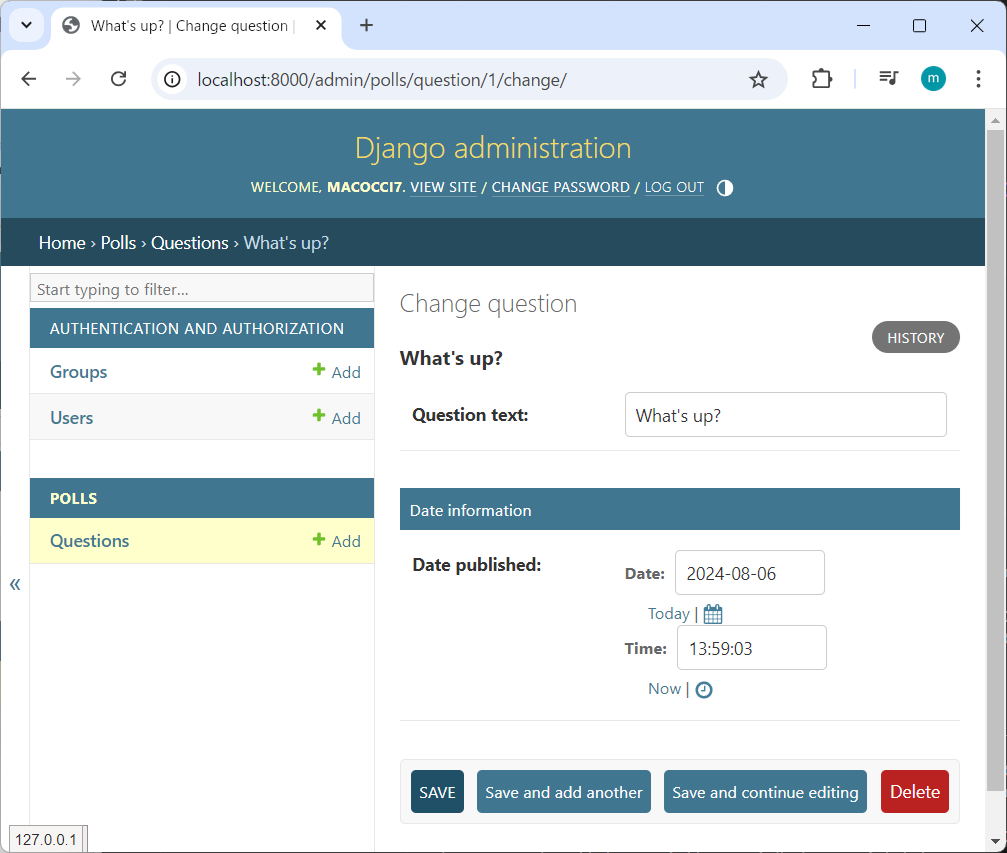Click the browser reload icon

[x=118, y=79]
